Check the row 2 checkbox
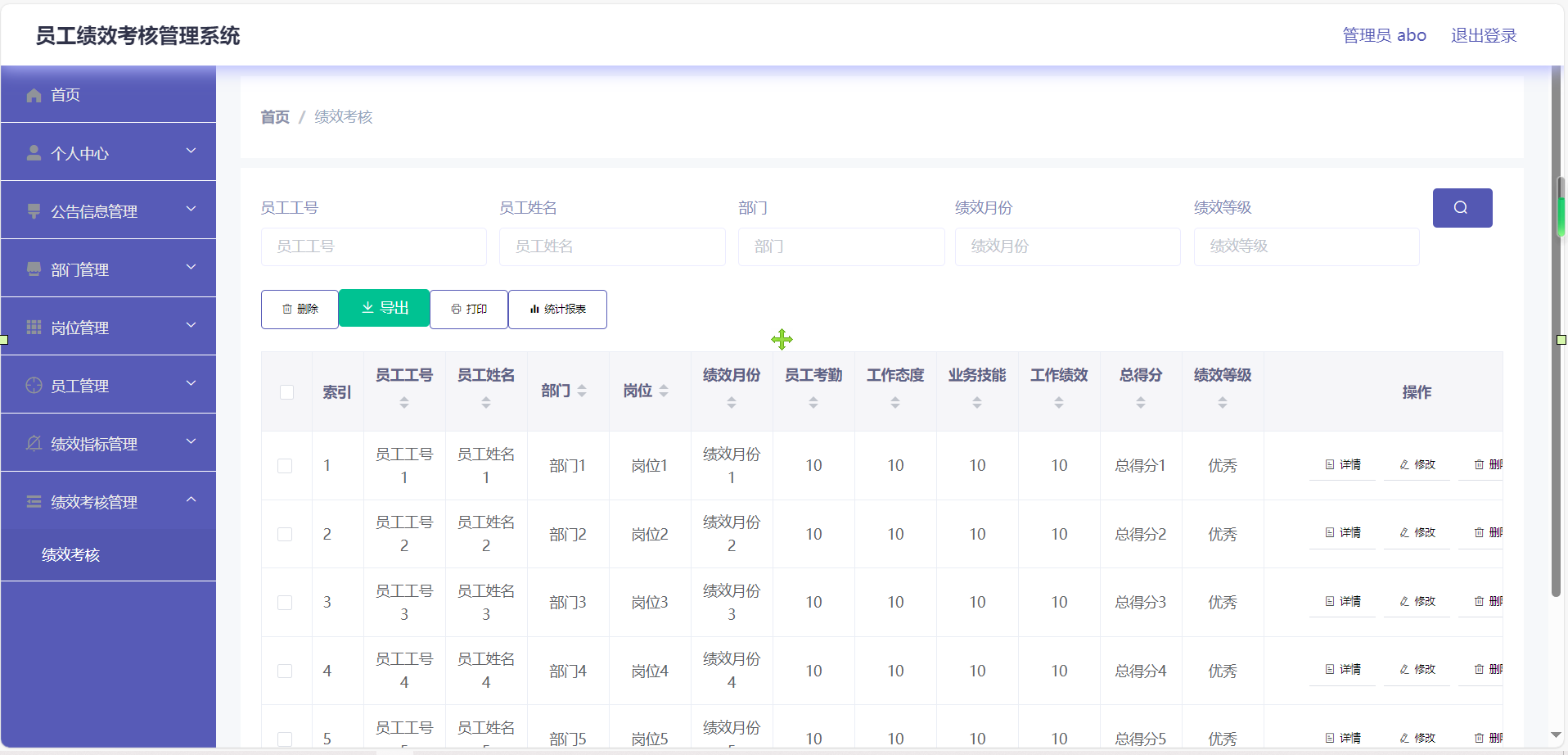This screenshot has width=1568, height=755. click(x=285, y=535)
